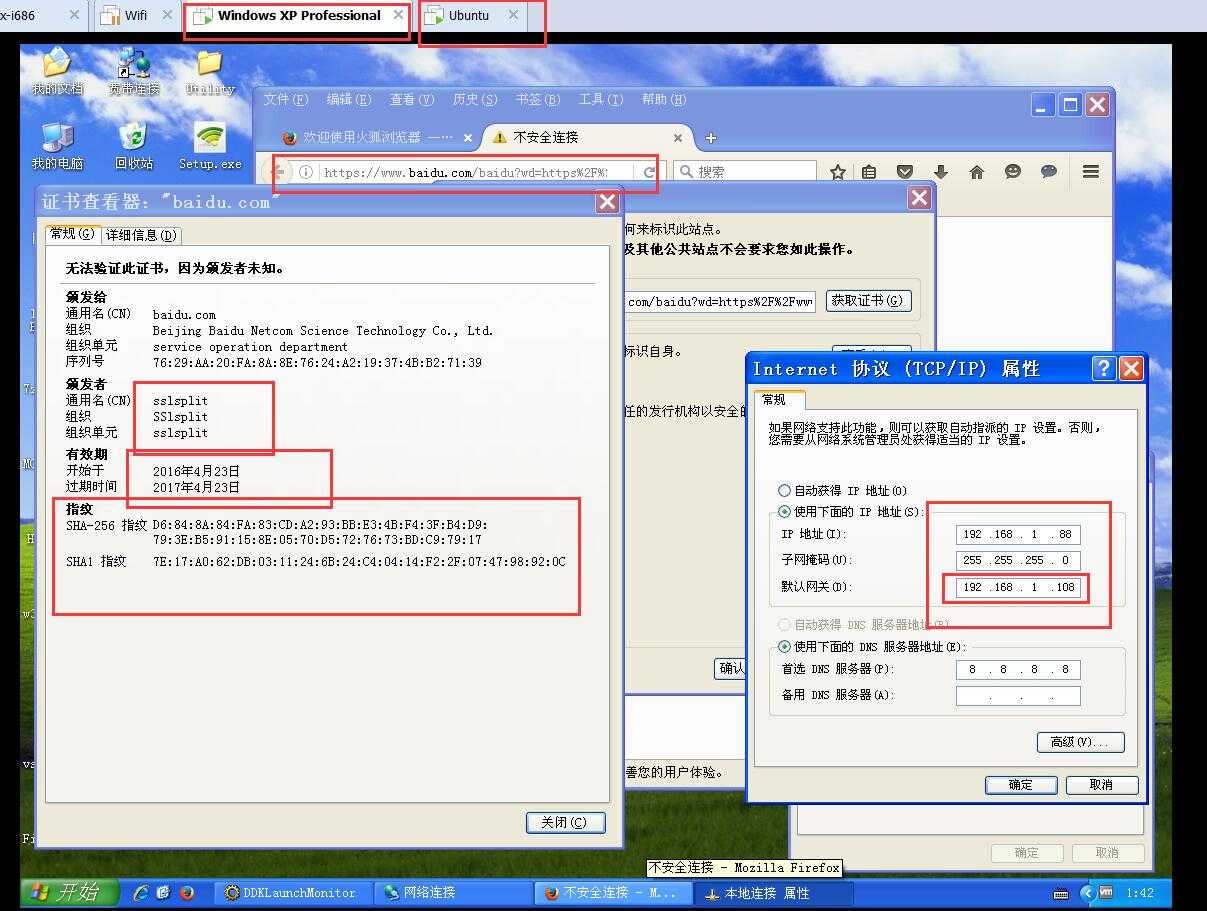Viewport: 1207px width, 911px height.
Task: Select 使用下面的 DNS 服务器地址 radio button
Action: [x=784, y=647]
